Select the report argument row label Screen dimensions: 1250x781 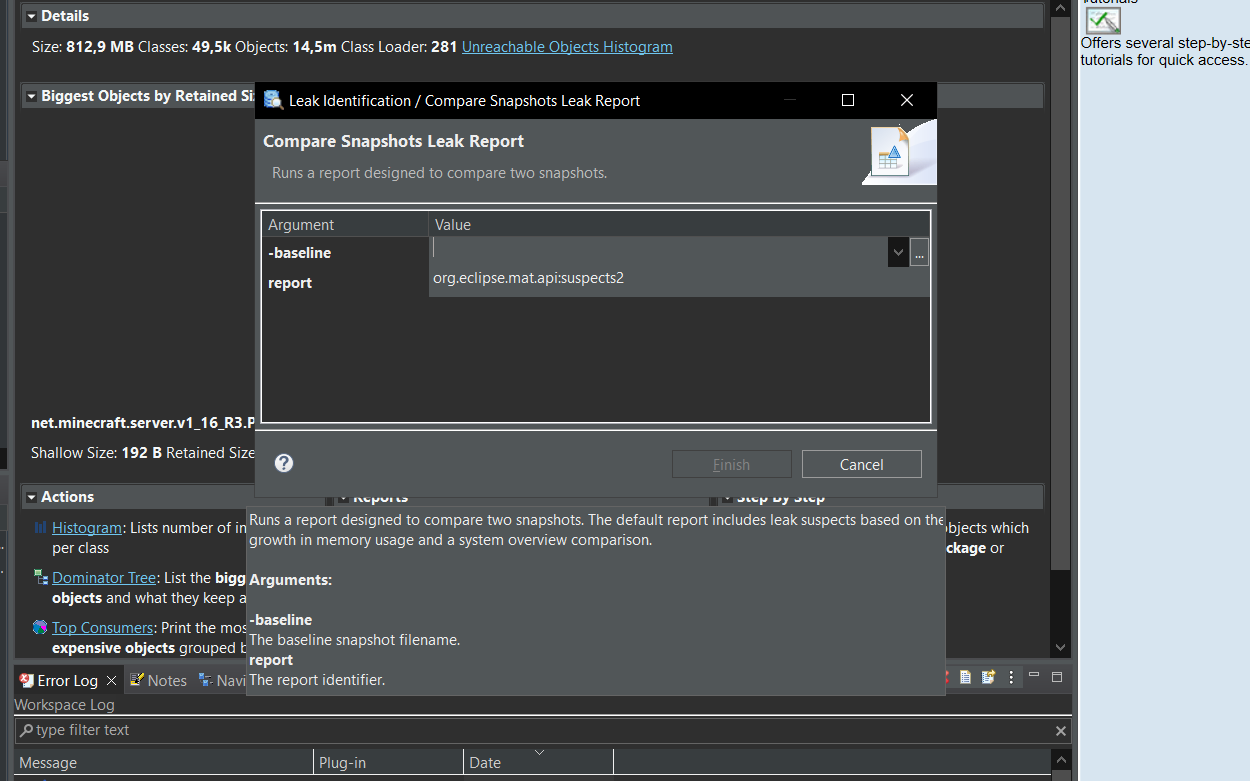pyautogui.click(x=290, y=283)
